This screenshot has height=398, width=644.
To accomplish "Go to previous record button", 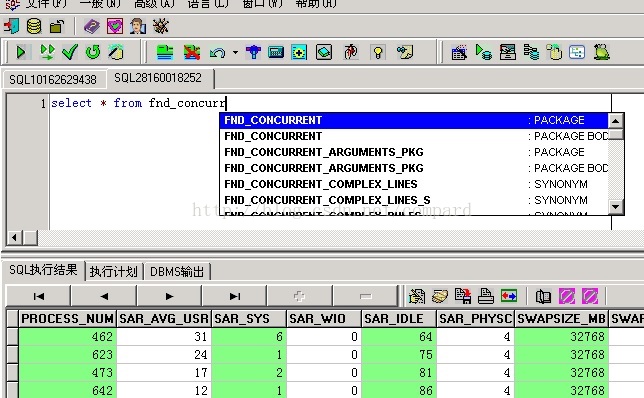I will tap(104, 296).
